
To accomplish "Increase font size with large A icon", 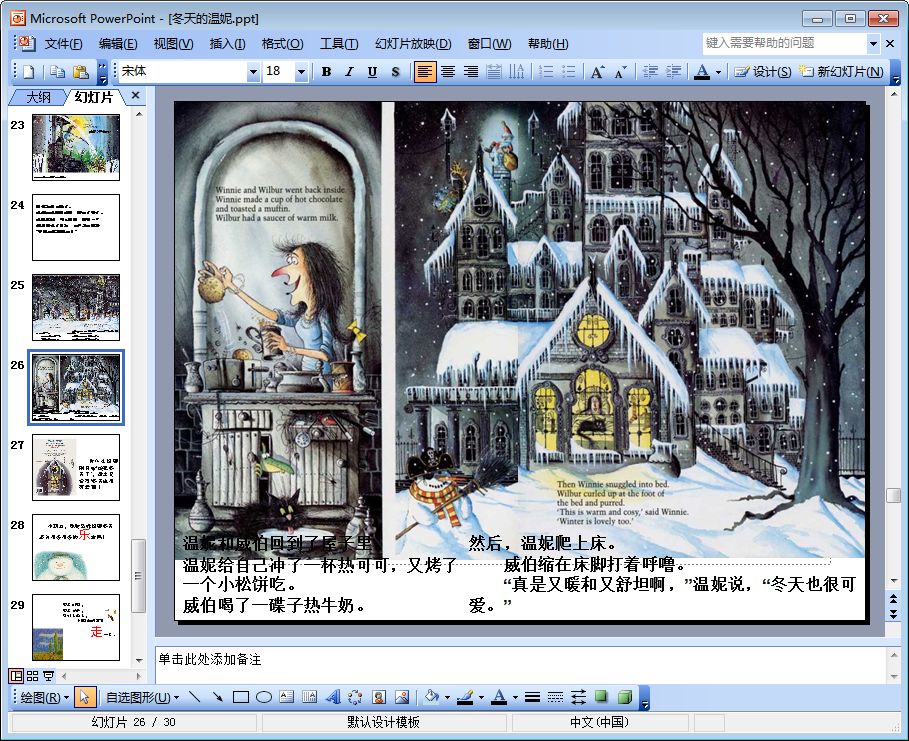I will click(x=598, y=72).
